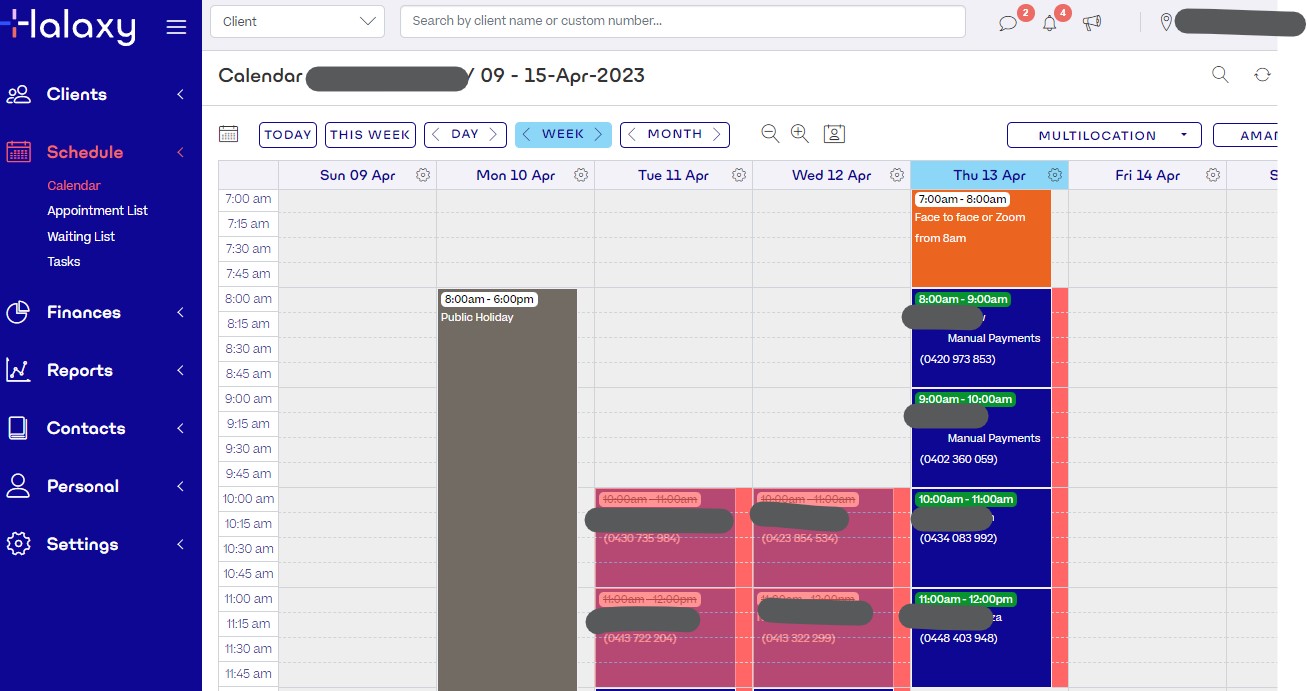1307x691 pixels.
Task: Zoom in the calendar view
Action: 800,134
